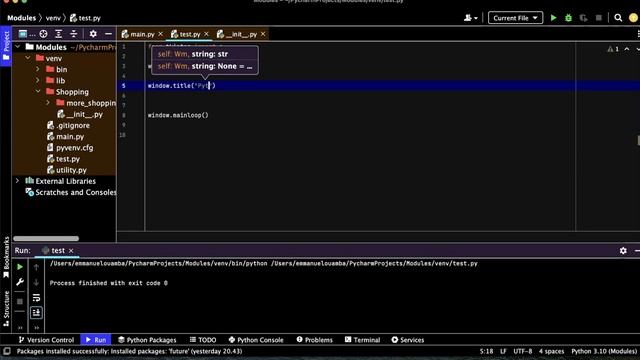
Task: Run the current file with green play button
Action: click(x=553, y=18)
